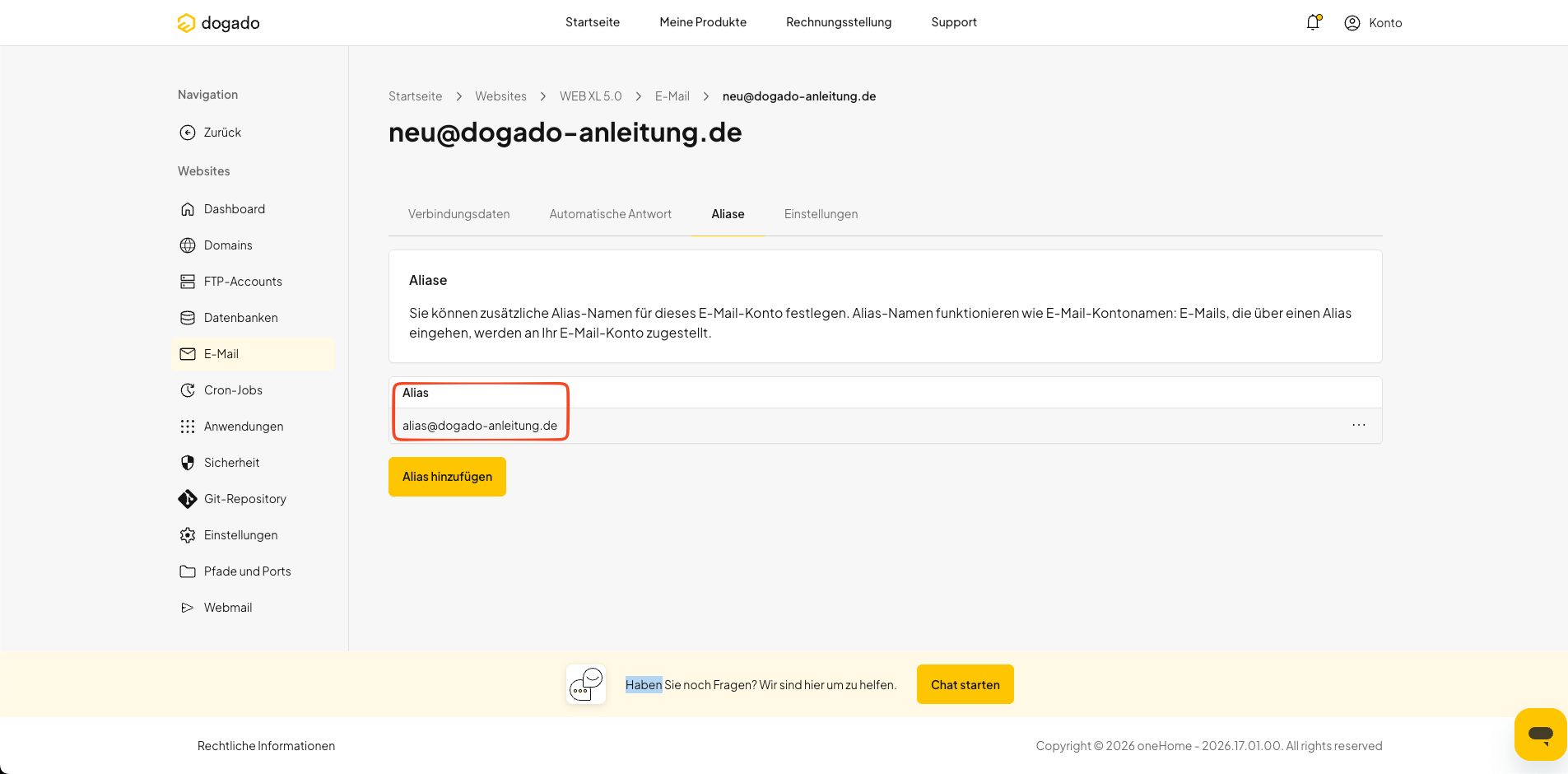Click the Datenbanken database icon
The height and width of the screenshot is (774, 1568).
point(188,318)
